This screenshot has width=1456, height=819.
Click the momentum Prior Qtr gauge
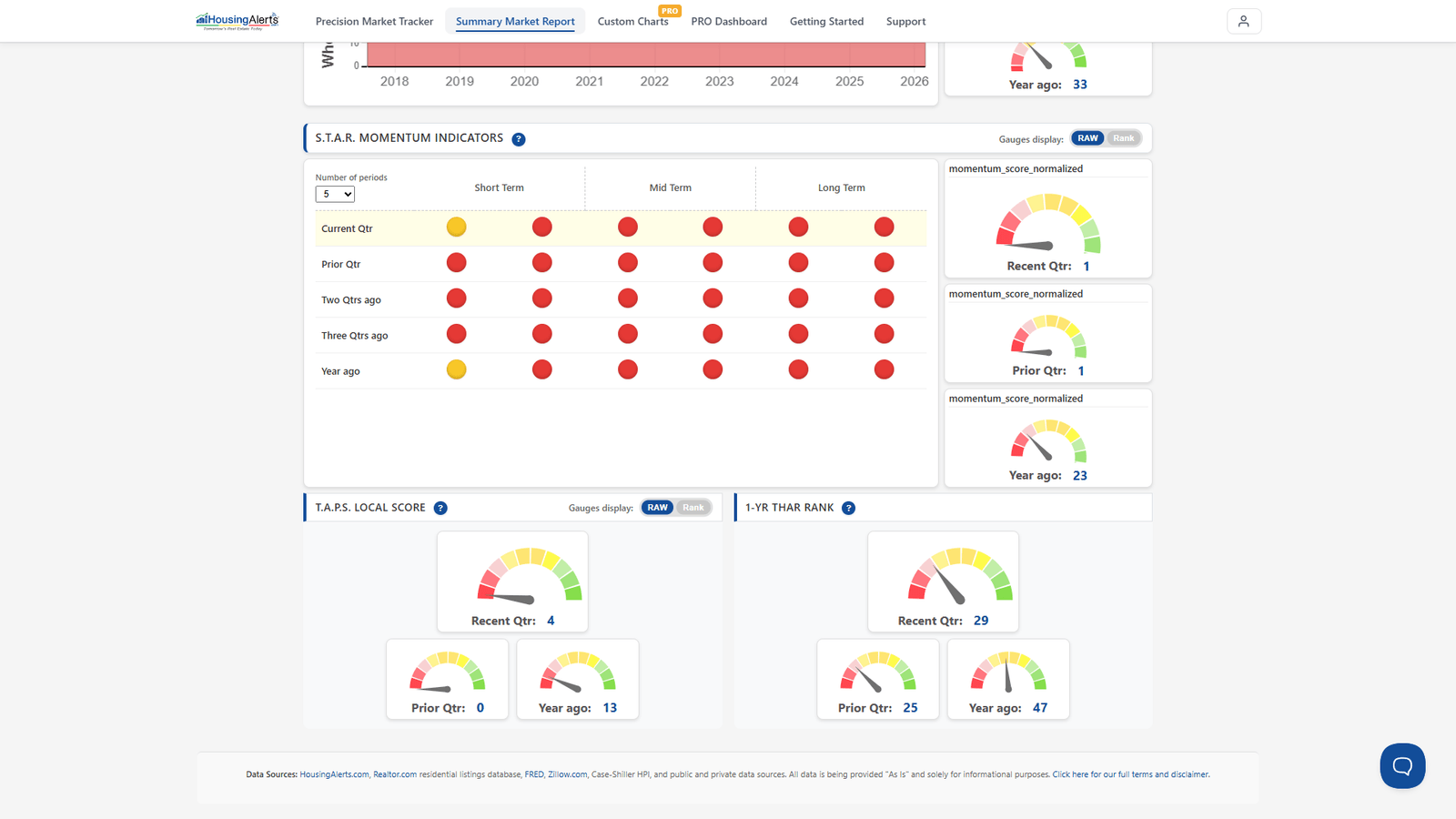pyautogui.click(x=1048, y=336)
